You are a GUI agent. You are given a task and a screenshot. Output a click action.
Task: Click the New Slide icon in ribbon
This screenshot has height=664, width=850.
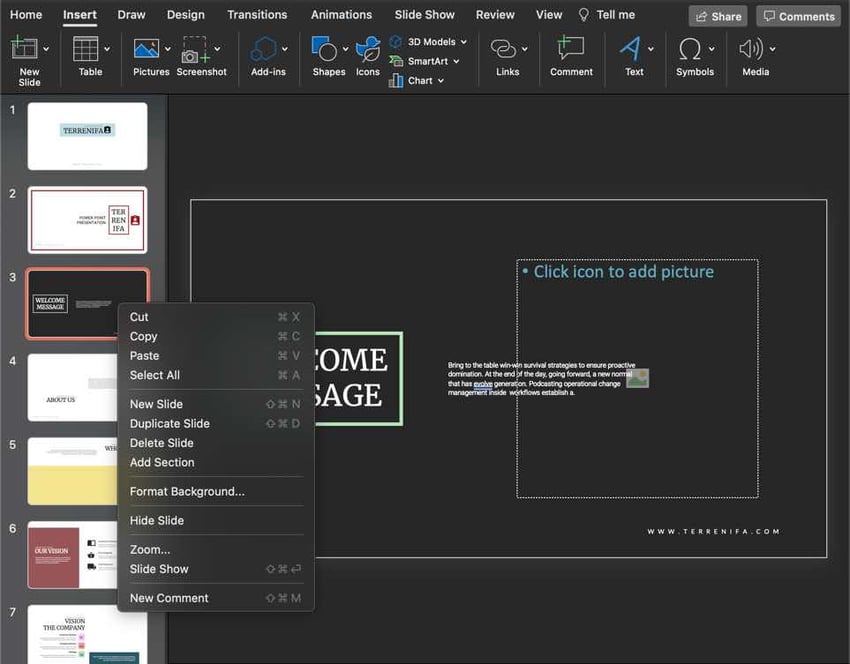(25, 50)
